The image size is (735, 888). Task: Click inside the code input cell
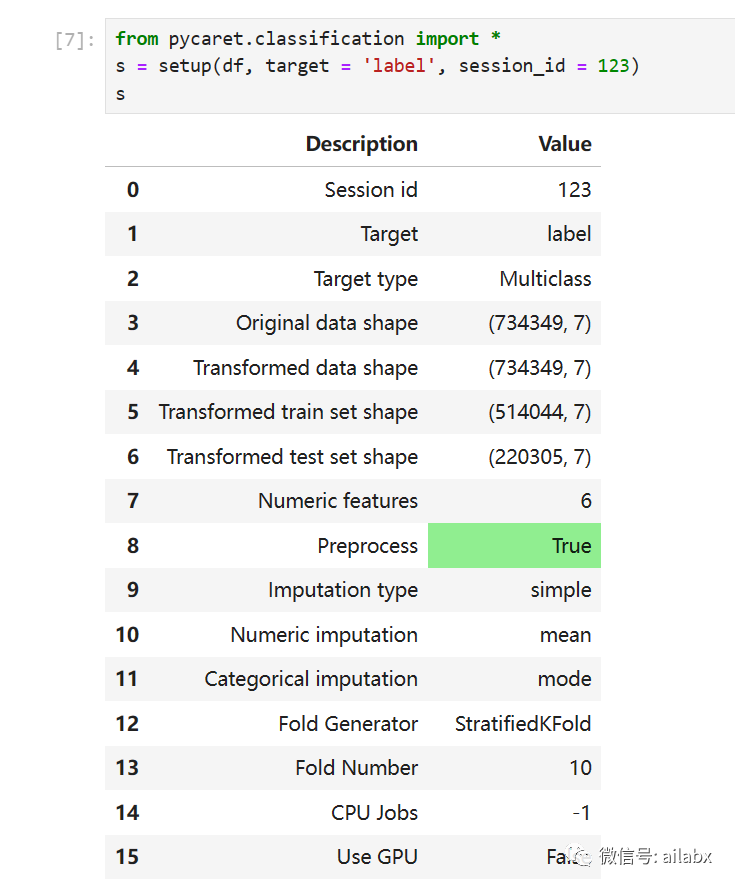(x=420, y=66)
